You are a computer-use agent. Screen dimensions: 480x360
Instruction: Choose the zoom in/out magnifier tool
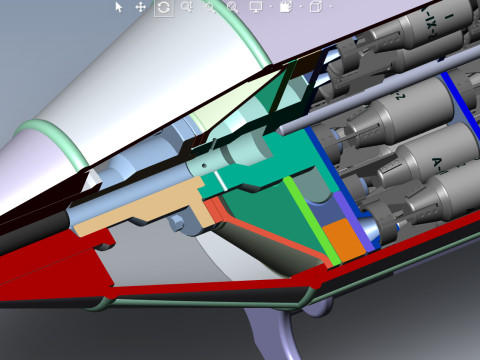pos(187,7)
